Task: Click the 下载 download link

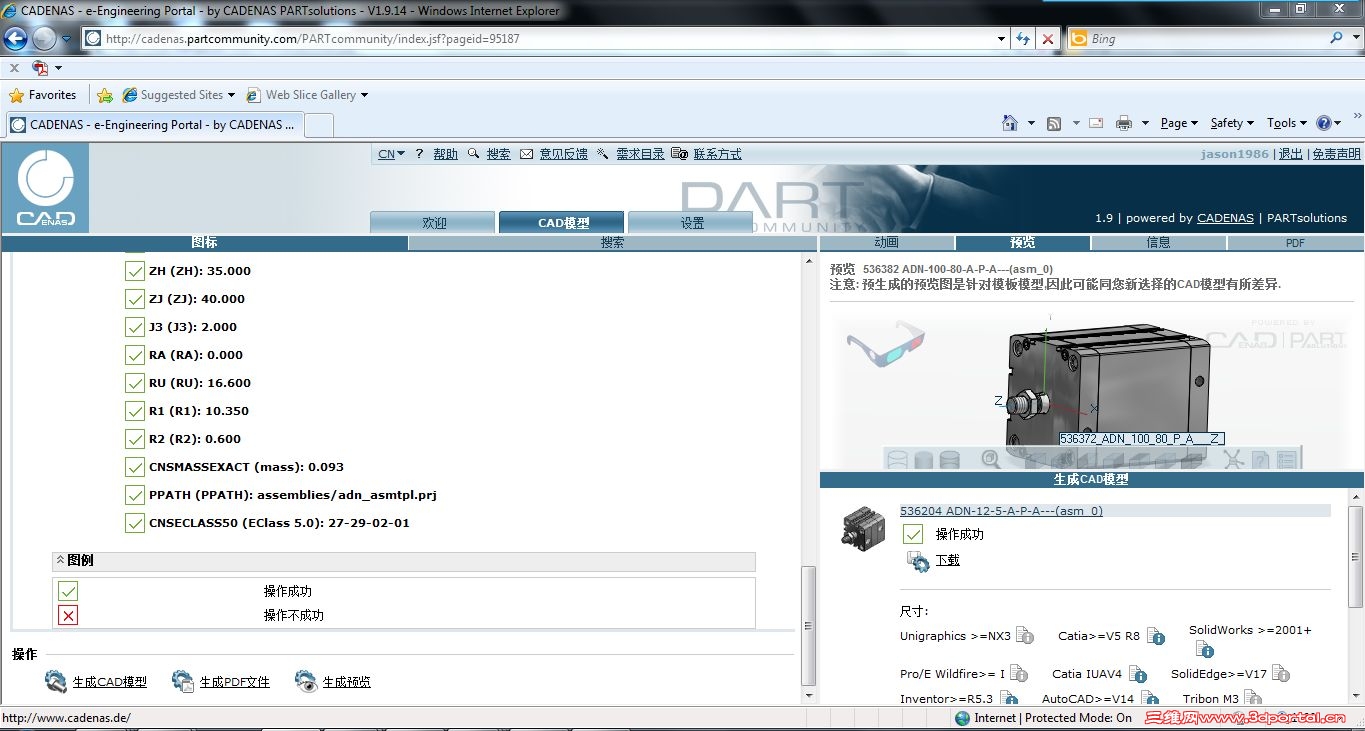Action: point(947,560)
